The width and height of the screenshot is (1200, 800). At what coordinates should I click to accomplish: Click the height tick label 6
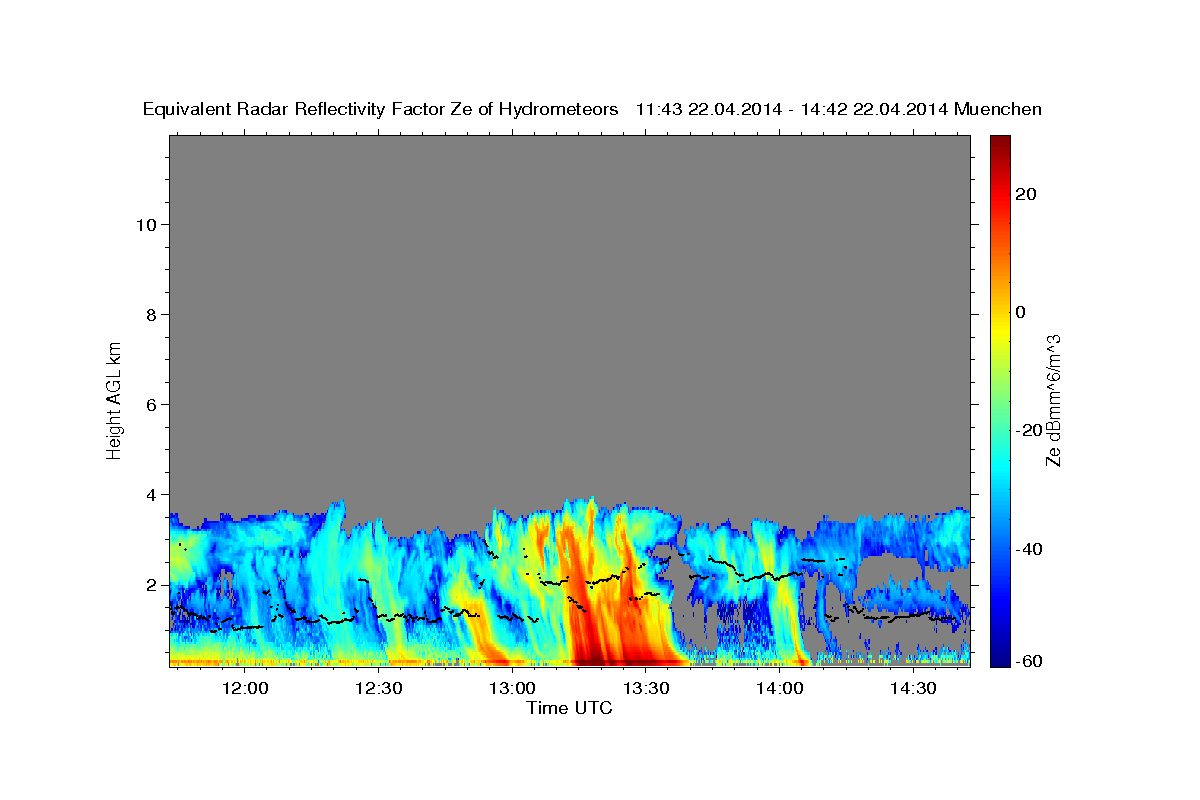[152, 405]
